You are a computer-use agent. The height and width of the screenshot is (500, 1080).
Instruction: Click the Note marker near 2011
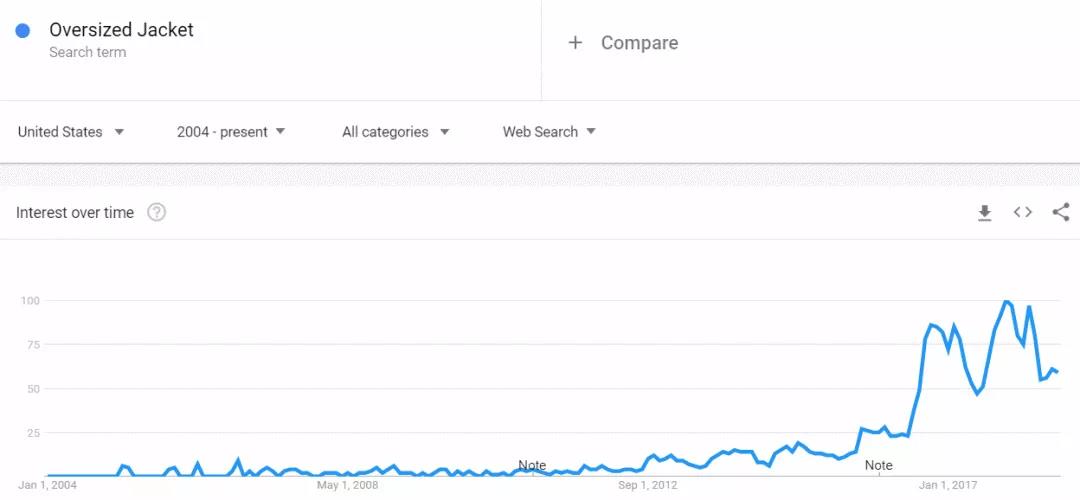pos(532,465)
